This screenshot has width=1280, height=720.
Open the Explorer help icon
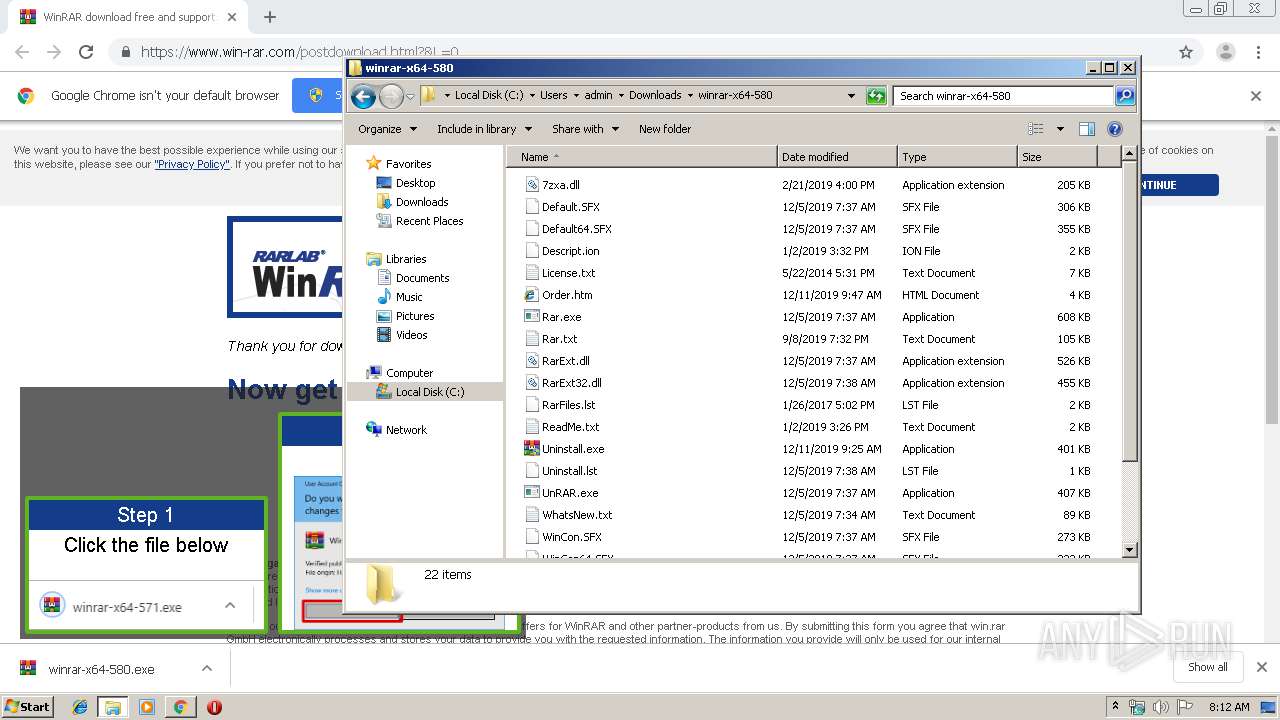pyautogui.click(x=1115, y=129)
